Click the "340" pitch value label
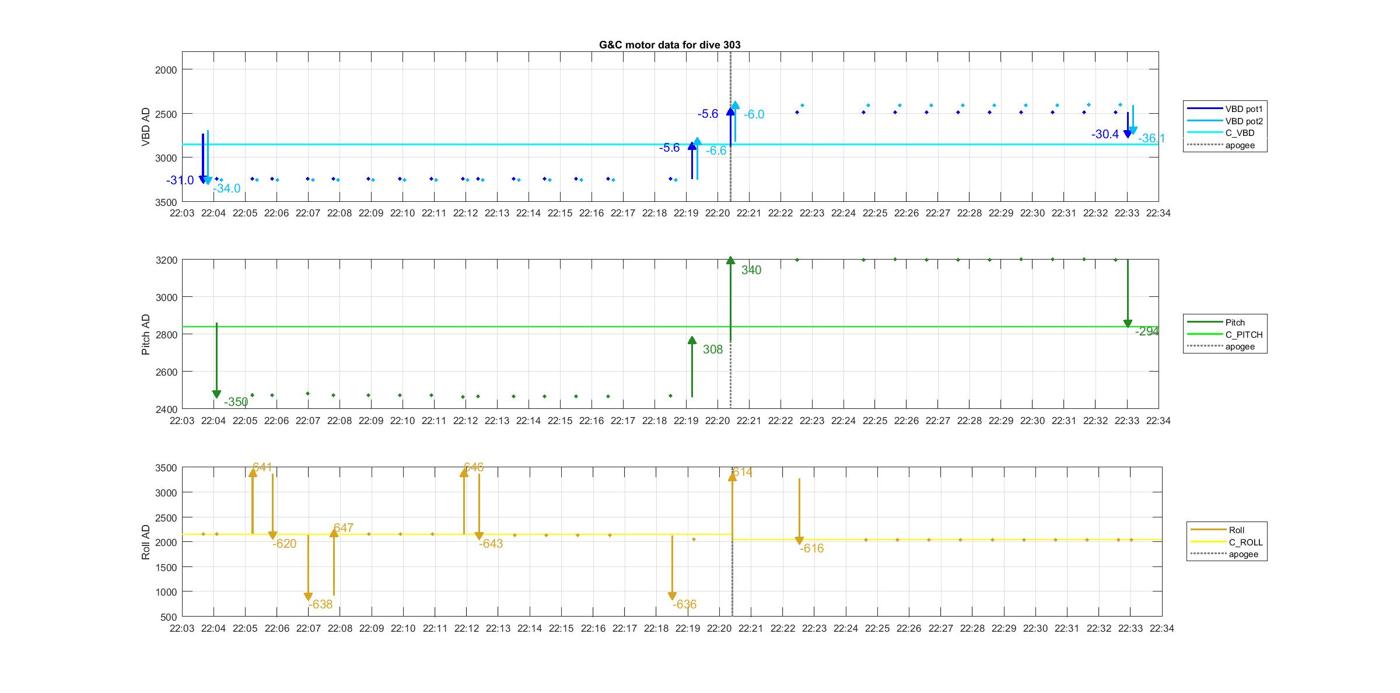 [750, 271]
